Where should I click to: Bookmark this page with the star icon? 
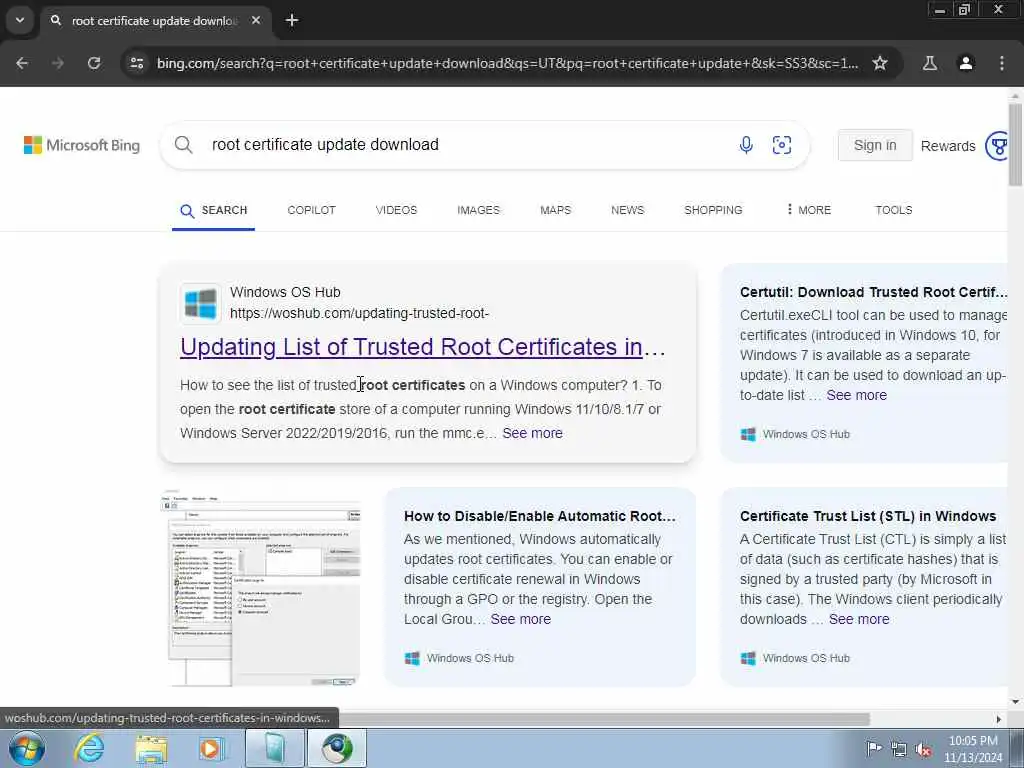880,63
